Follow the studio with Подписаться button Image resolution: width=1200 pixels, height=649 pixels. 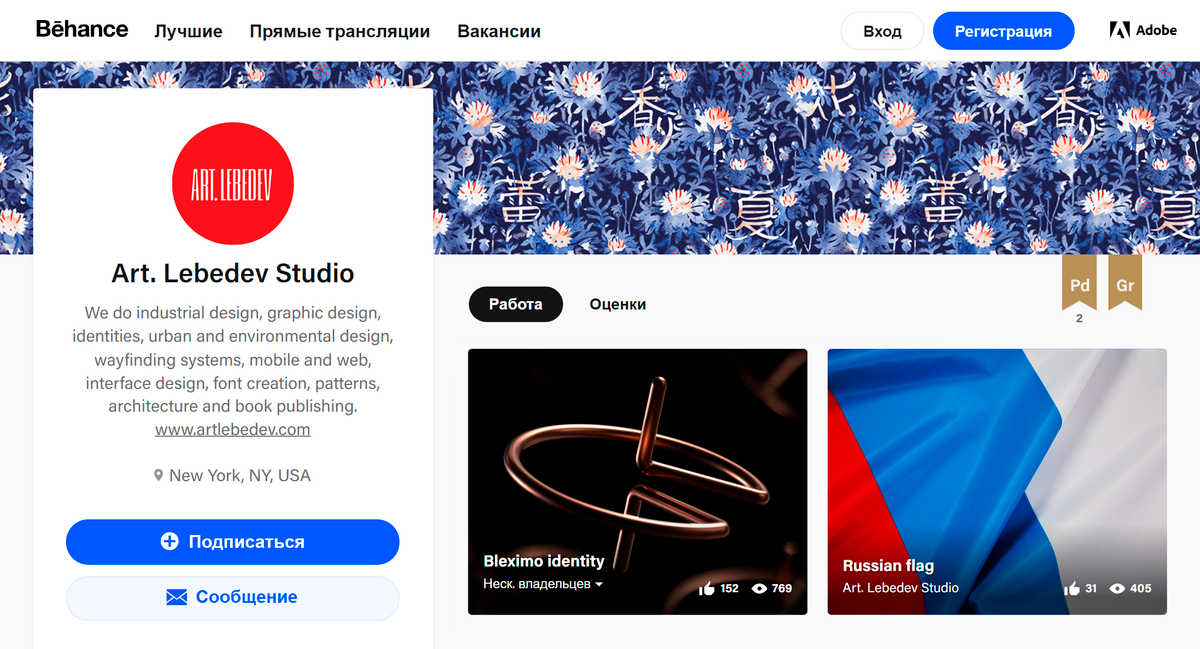(x=233, y=542)
